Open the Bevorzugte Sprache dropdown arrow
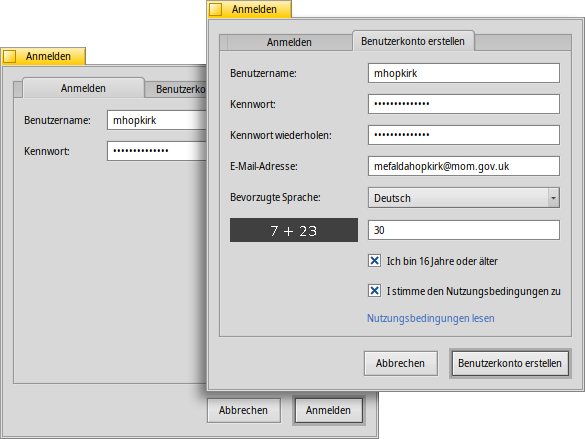Viewport: 585px width, 439px height. point(554,198)
